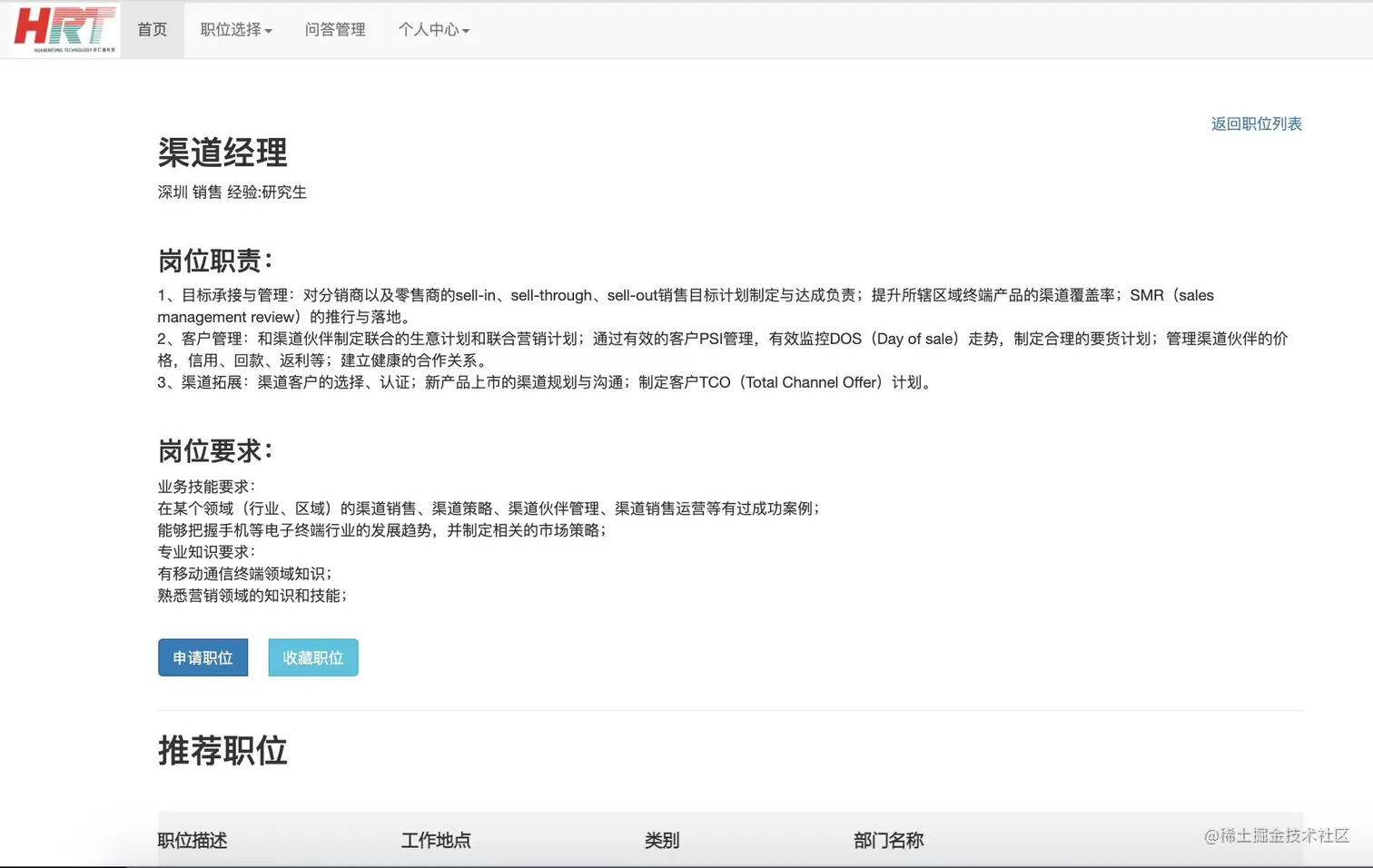Click the line starting 1、目标承接与管理
Image resolution: width=1373 pixels, height=868 pixels.
point(686,306)
